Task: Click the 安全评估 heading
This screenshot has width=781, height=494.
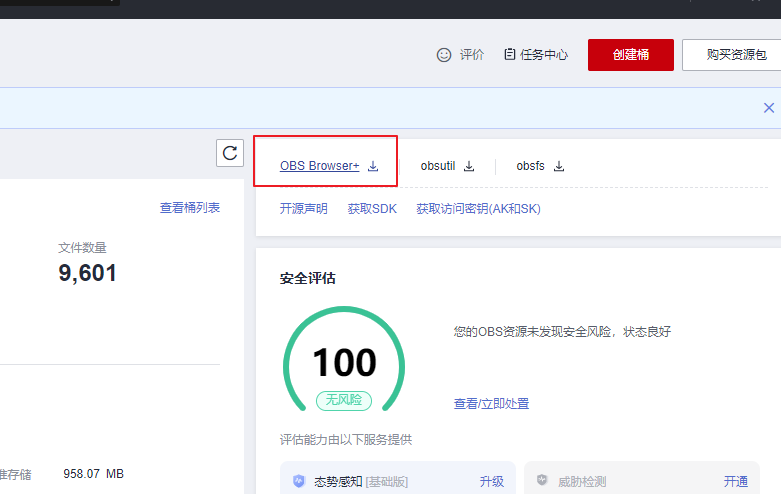Action: (x=308, y=278)
